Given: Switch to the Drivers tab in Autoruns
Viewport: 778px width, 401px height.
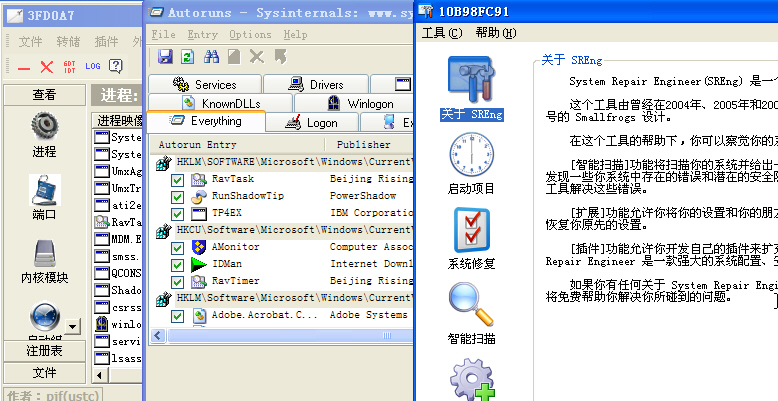Looking at the screenshot, I should [316, 84].
